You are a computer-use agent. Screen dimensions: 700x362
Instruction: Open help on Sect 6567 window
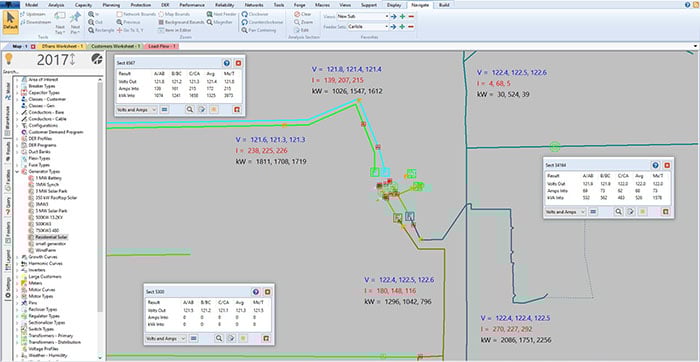click(x=226, y=63)
